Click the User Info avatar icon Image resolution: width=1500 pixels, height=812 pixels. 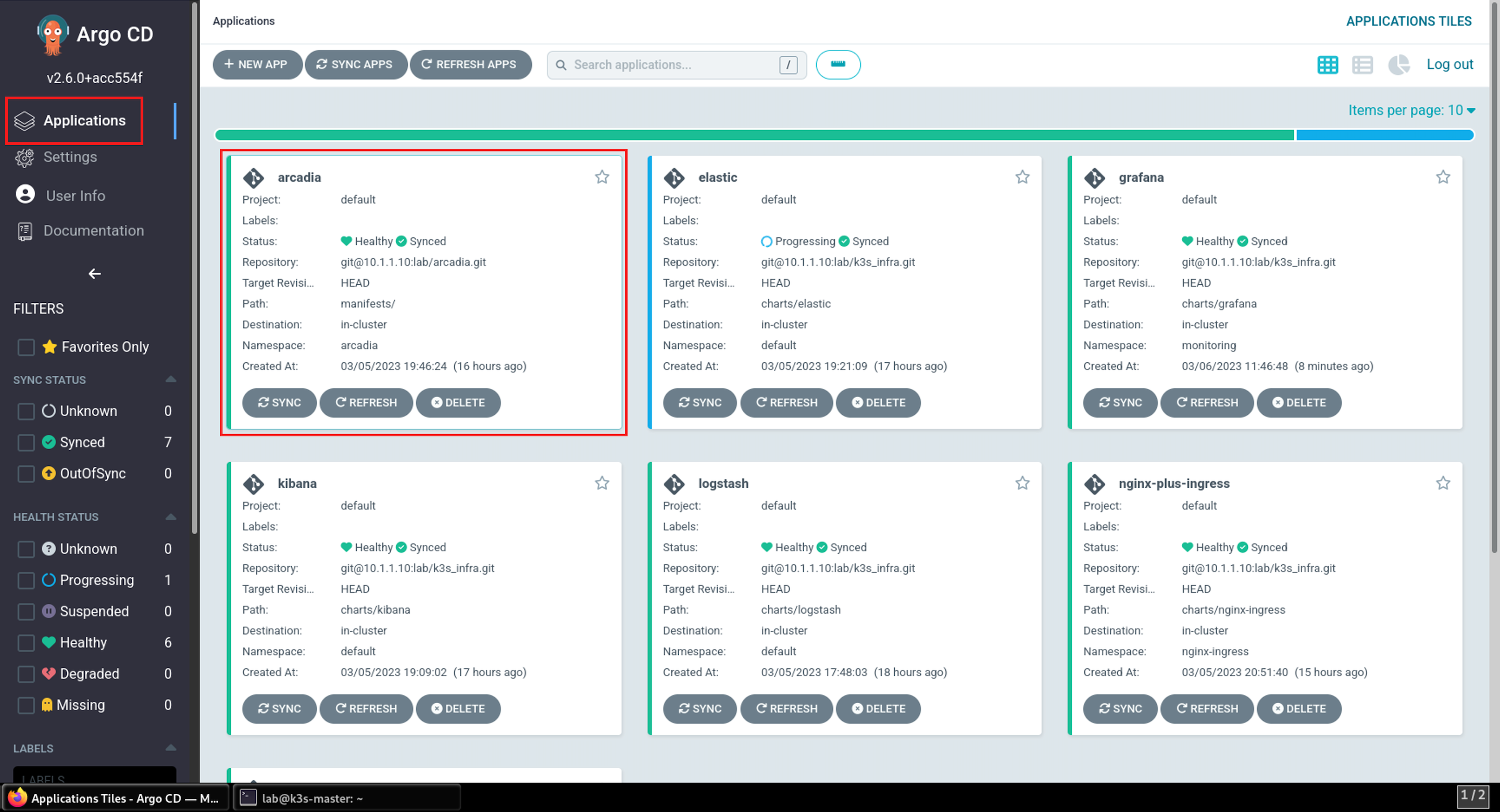(x=25, y=195)
